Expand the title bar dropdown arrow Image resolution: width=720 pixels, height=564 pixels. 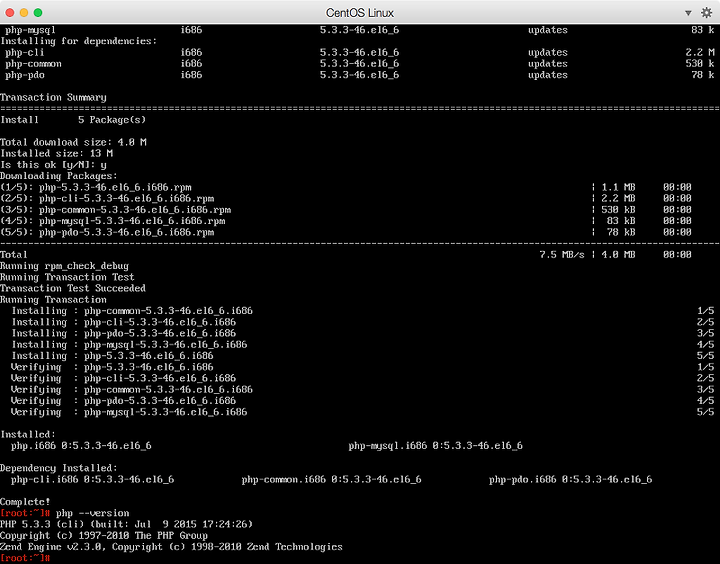688,13
